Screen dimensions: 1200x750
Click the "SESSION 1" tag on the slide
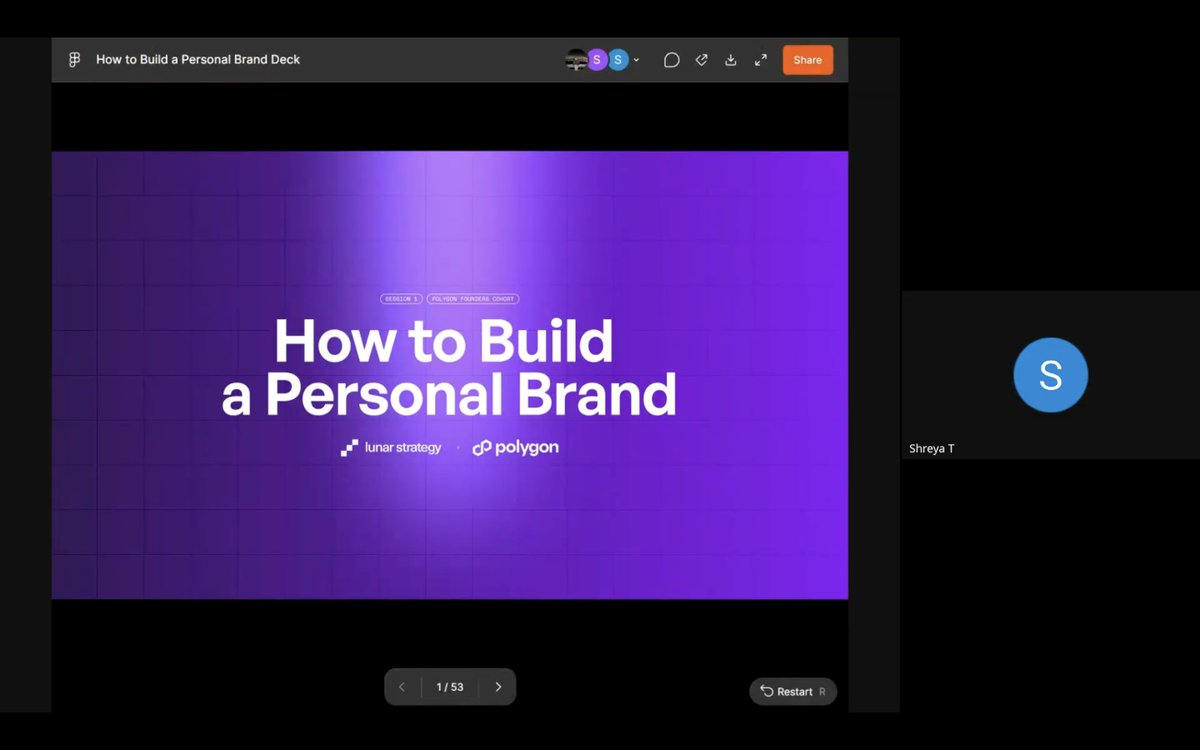[x=401, y=299]
